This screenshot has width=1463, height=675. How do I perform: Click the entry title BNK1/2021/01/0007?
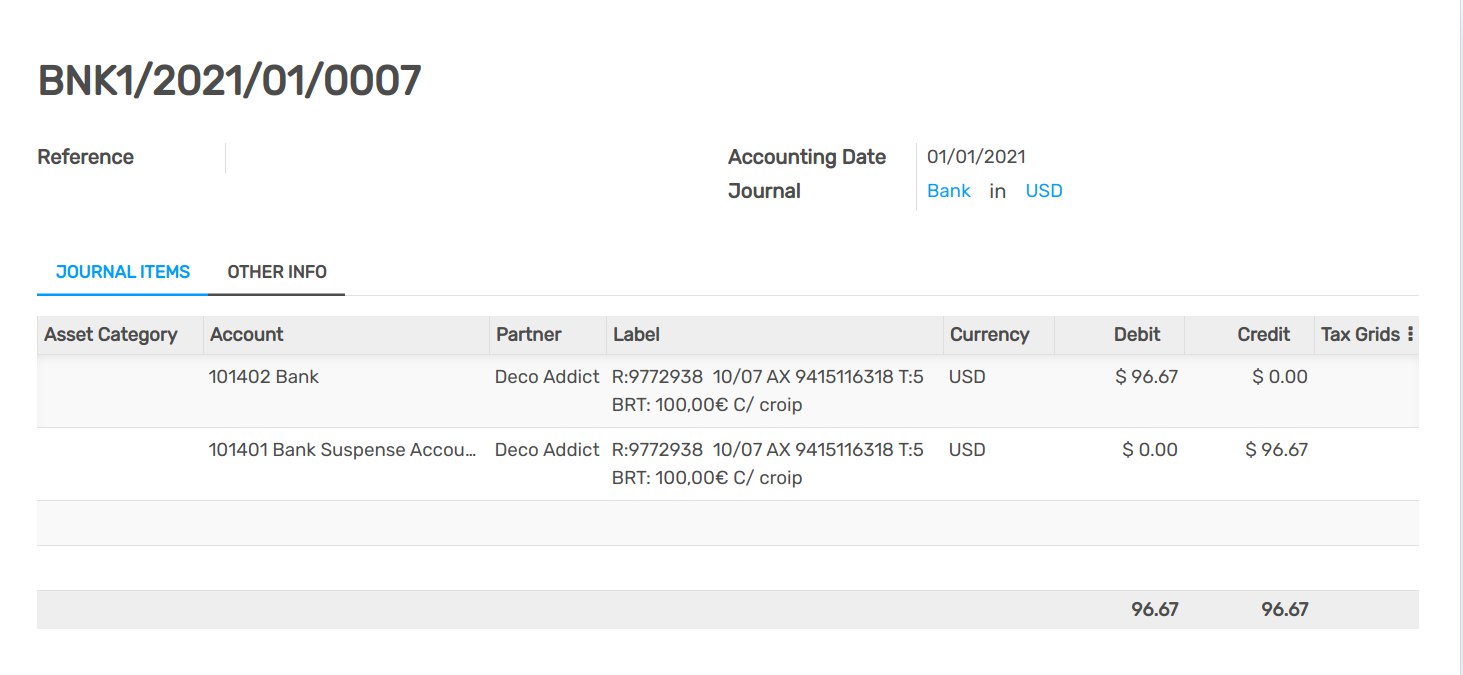tap(228, 80)
